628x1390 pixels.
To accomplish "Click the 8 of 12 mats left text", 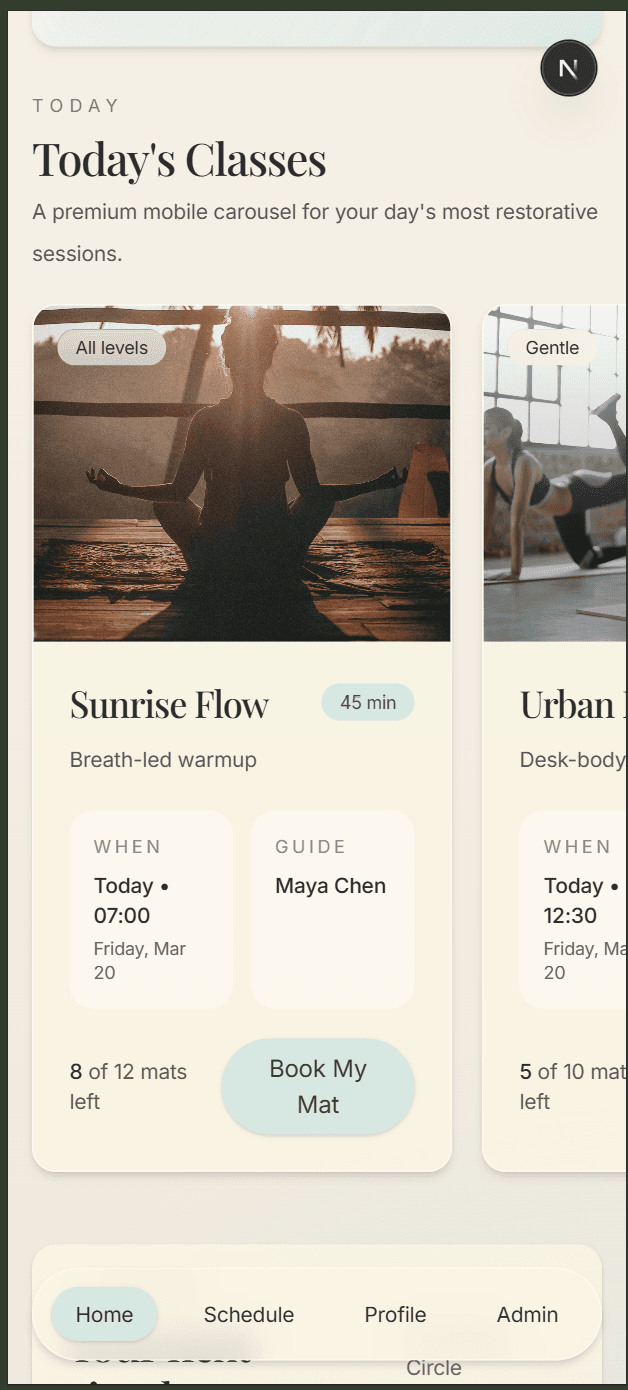I will (128, 1087).
